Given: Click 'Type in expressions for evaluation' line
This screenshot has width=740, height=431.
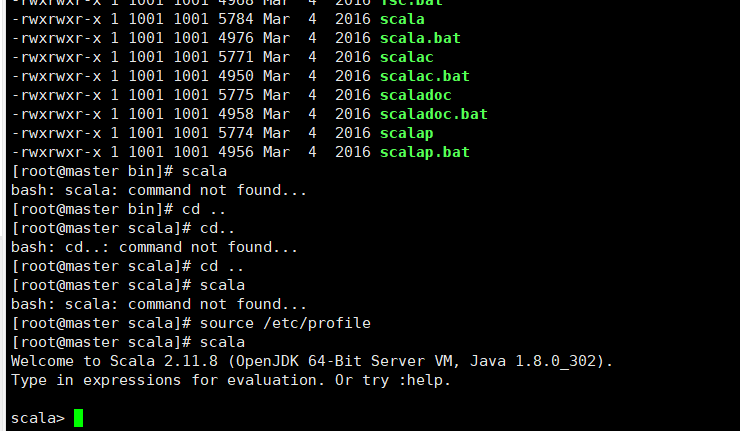Looking at the screenshot, I should tap(231, 380).
